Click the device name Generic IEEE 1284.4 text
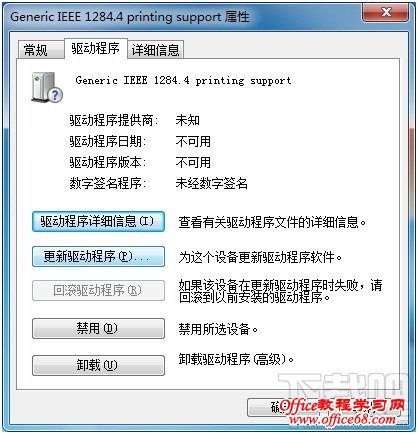 183,80
